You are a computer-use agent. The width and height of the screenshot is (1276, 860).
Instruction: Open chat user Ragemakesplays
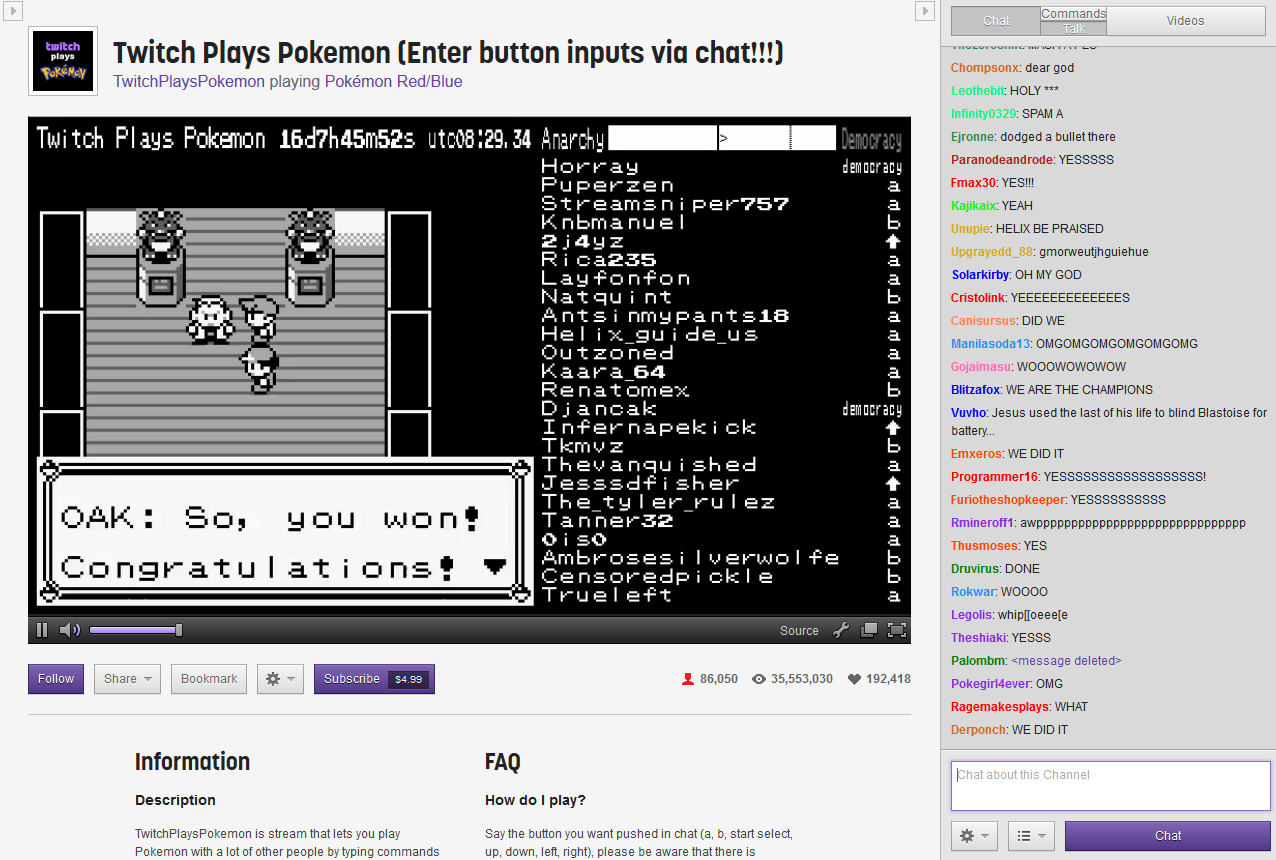point(1000,707)
